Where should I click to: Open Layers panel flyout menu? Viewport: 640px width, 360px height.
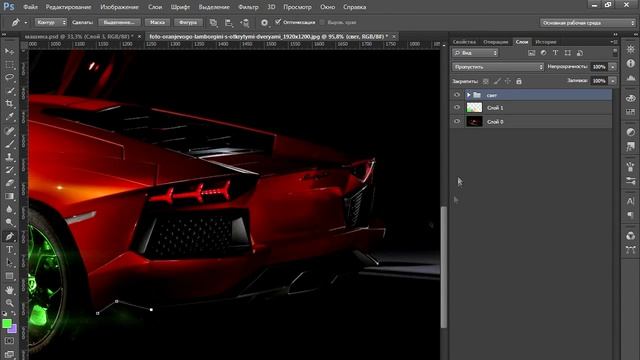[x=613, y=42]
